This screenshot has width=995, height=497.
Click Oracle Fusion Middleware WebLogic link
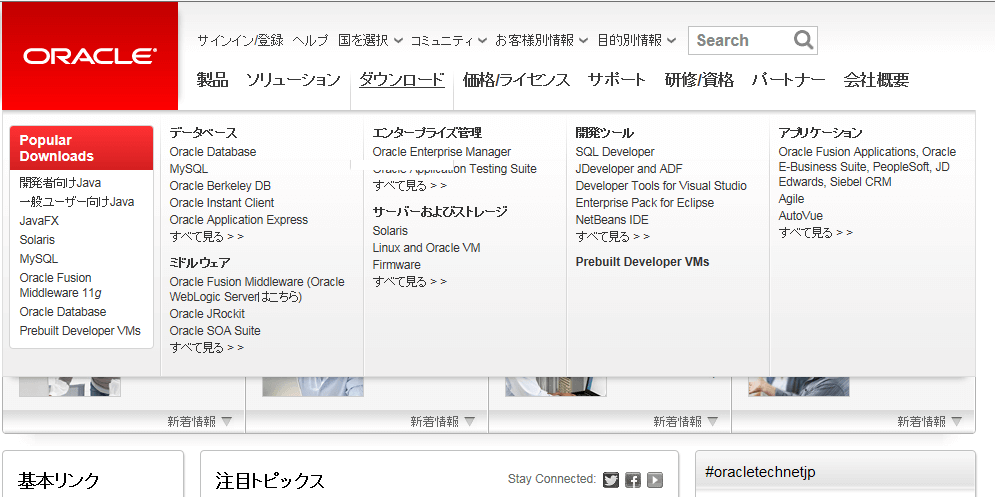[x=257, y=289]
